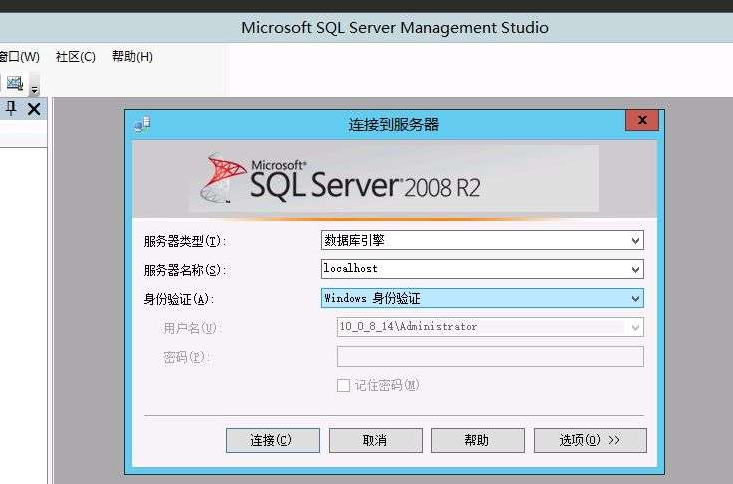This screenshot has height=484, width=733.
Task: Click the 密码 password input field
Action: [490, 357]
